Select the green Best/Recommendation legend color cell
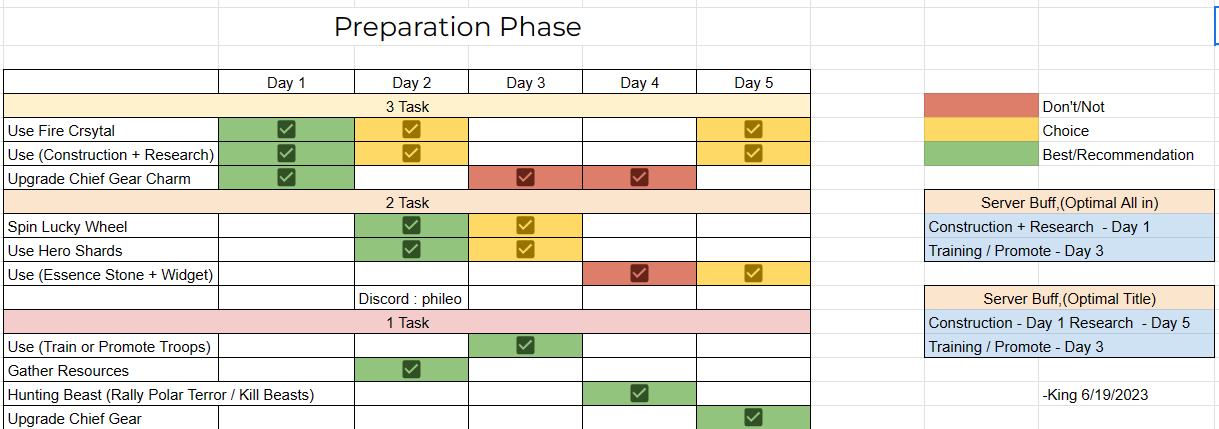Image resolution: width=1219 pixels, height=429 pixels. click(981, 154)
